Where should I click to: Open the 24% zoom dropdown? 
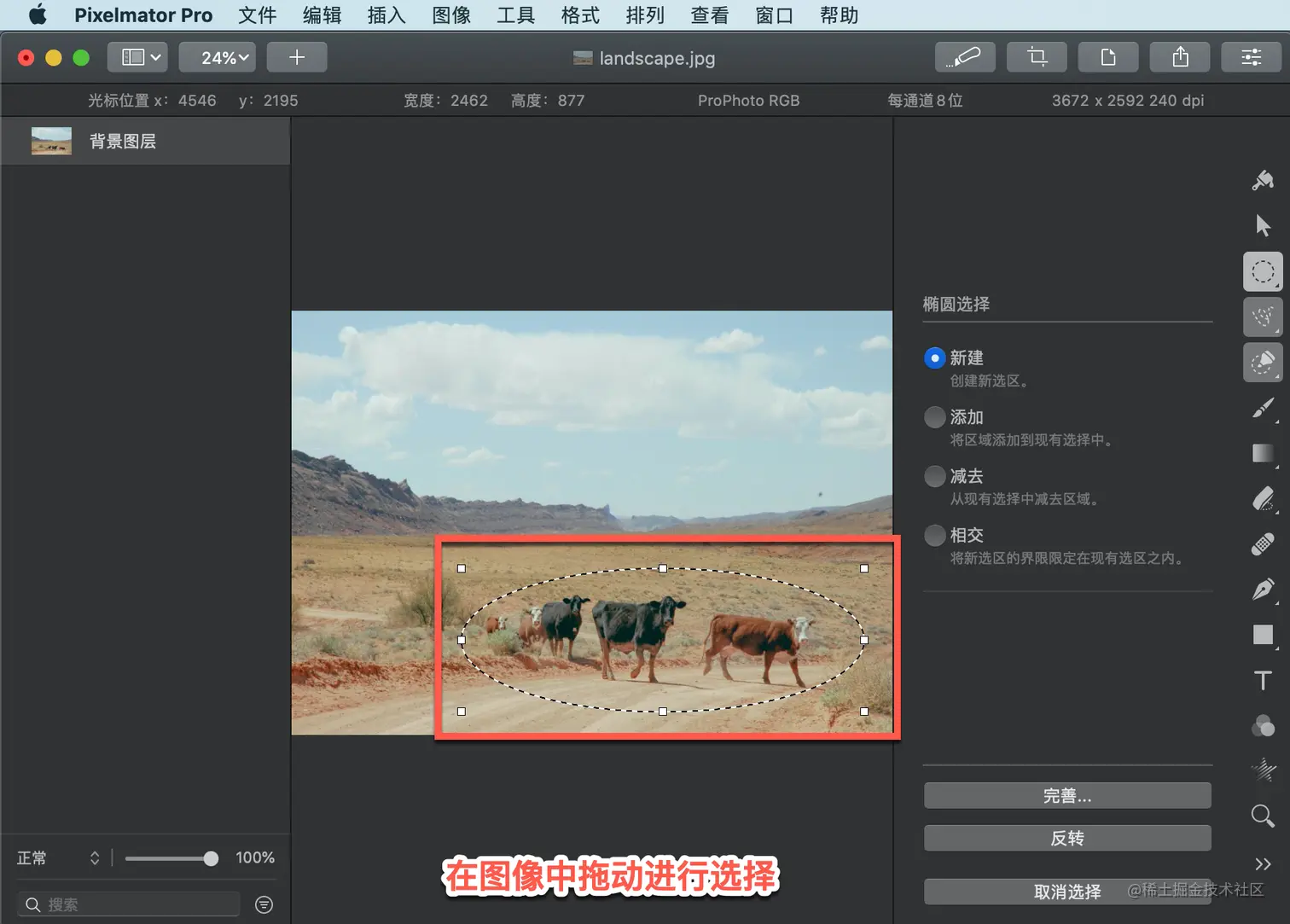(x=218, y=57)
